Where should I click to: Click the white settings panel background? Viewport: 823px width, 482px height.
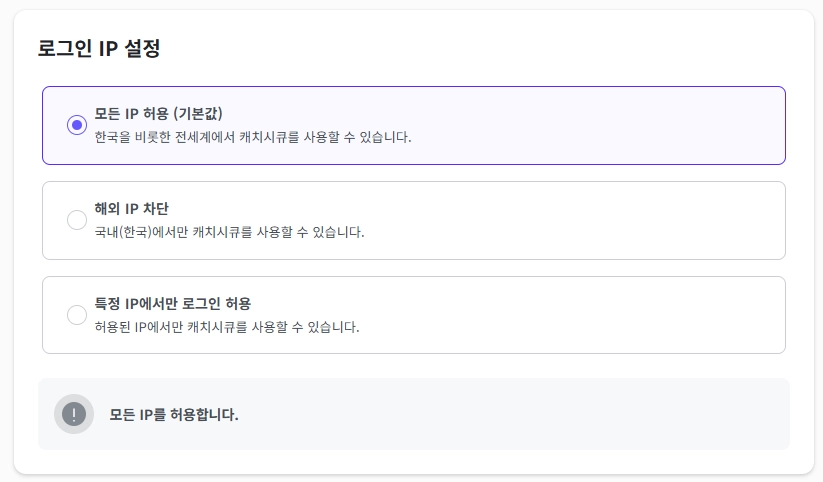(x=500, y=48)
